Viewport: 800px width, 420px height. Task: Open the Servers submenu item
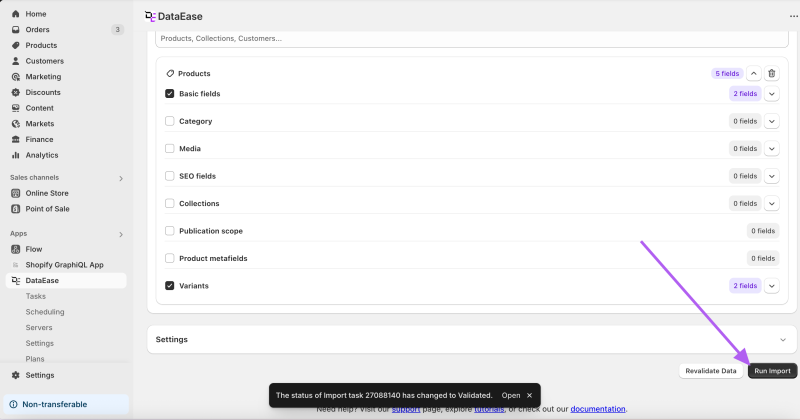click(x=39, y=328)
